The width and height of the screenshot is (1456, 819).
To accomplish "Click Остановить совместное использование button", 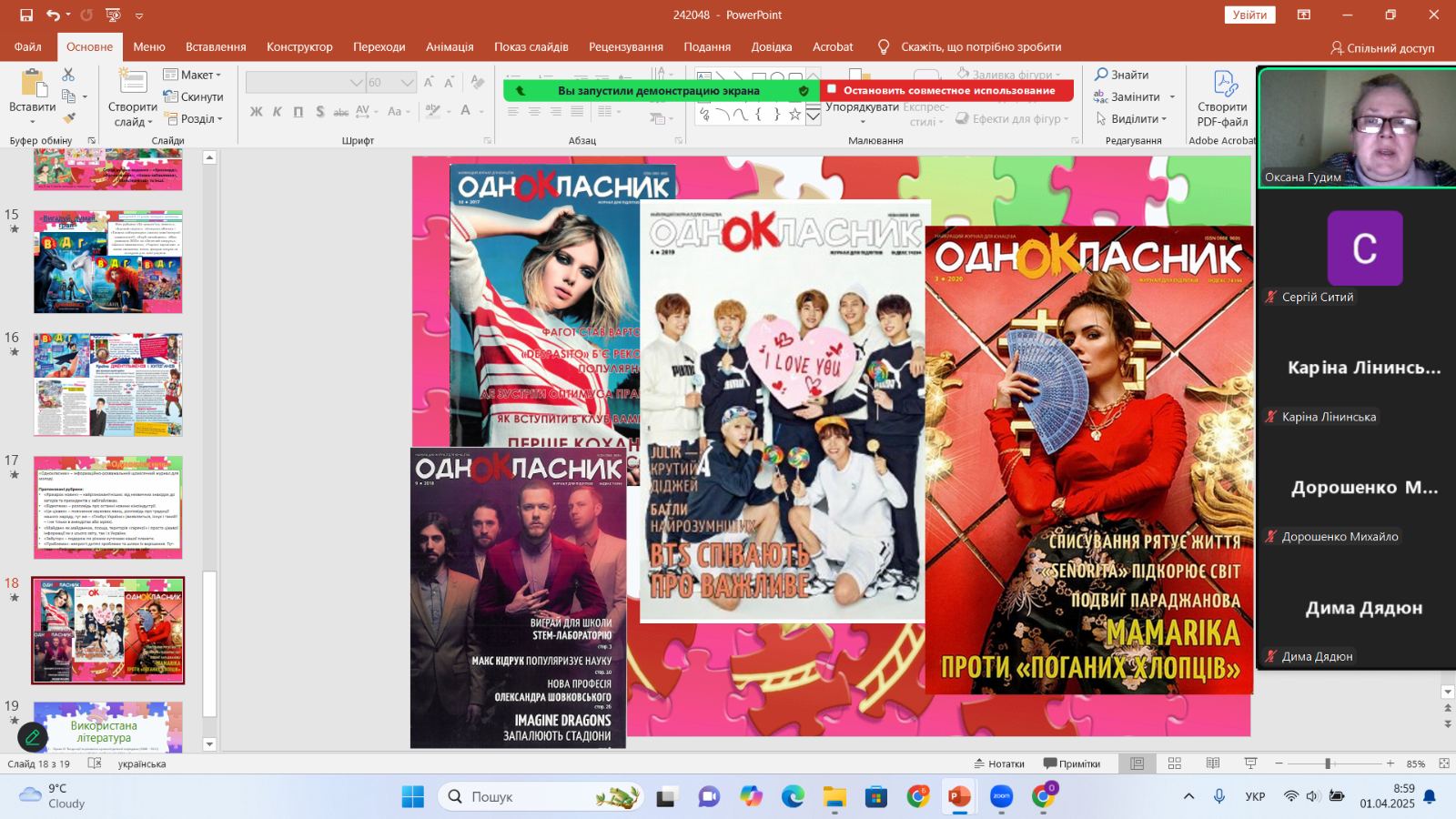I will pos(947,90).
